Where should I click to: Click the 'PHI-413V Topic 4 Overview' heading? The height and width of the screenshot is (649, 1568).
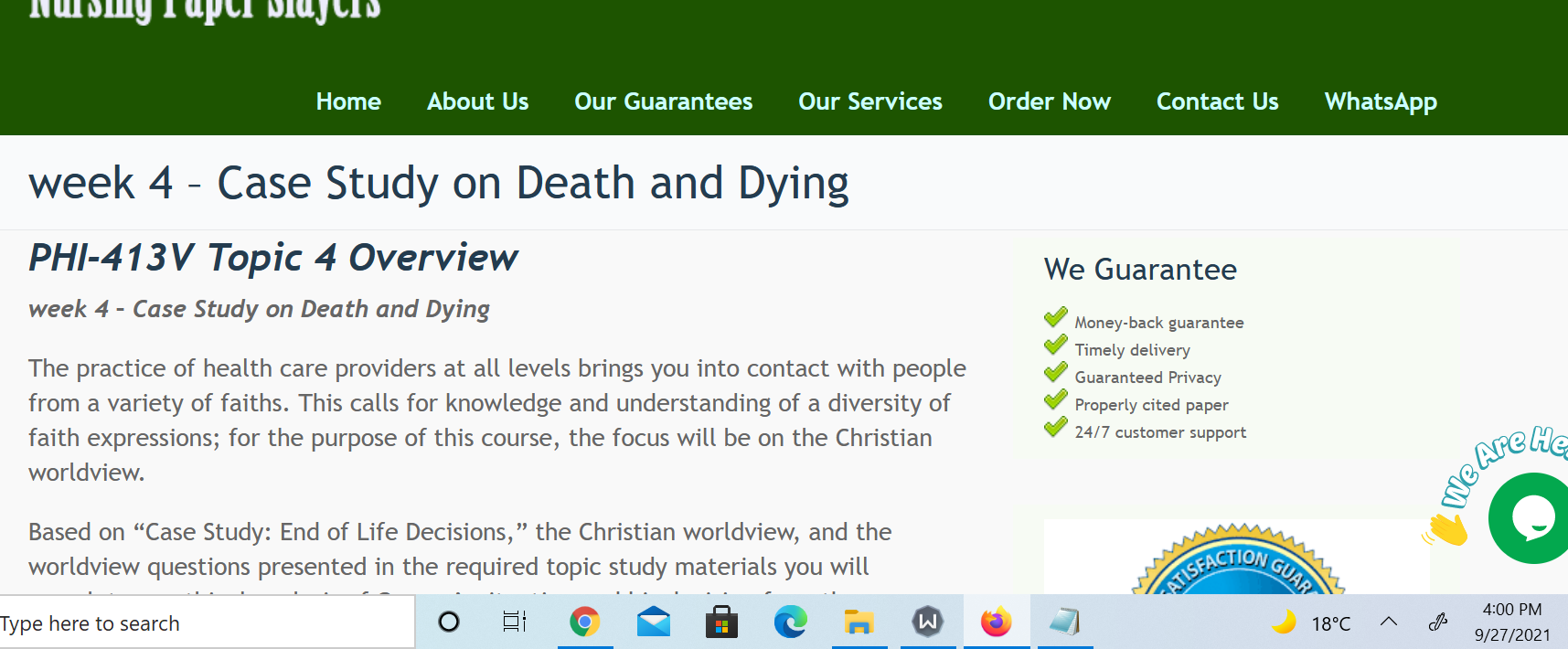[x=273, y=258]
